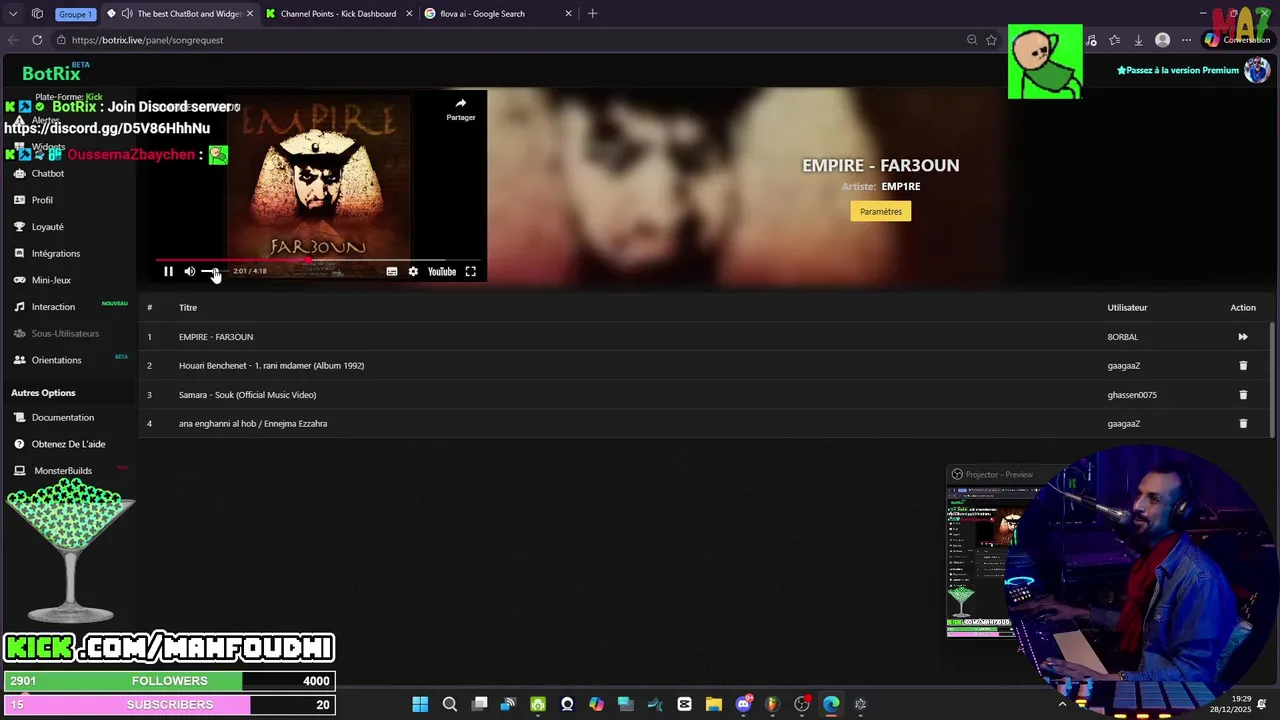Open the yellow Paramètres button
This screenshot has height=720, width=1280.
[x=881, y=211]
